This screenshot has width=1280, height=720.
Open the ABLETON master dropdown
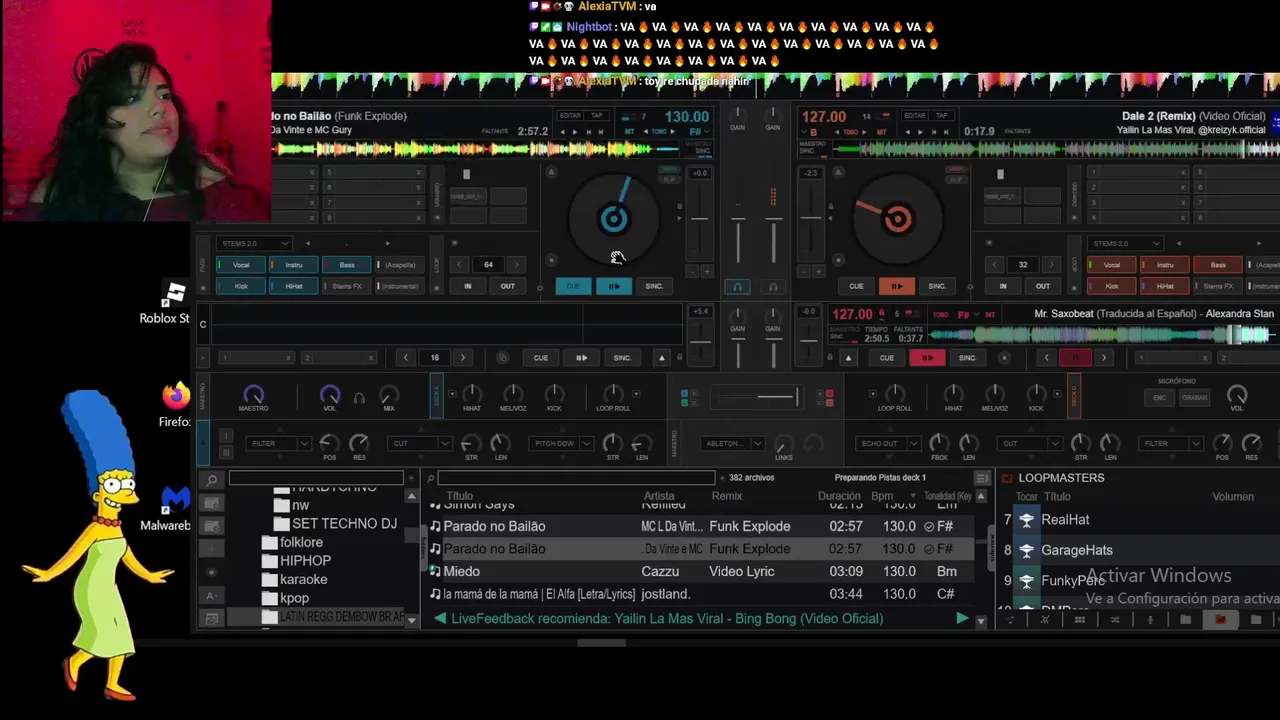pos(731,443)
